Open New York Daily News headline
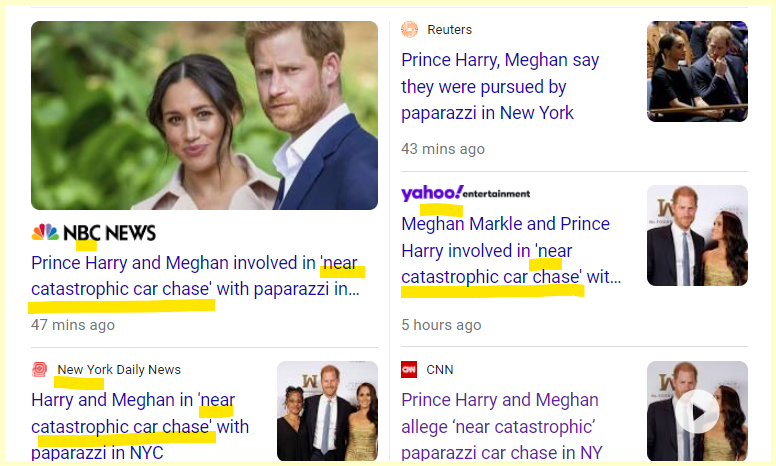The height and width of the screenshot is (466, 776). (140, 414)
